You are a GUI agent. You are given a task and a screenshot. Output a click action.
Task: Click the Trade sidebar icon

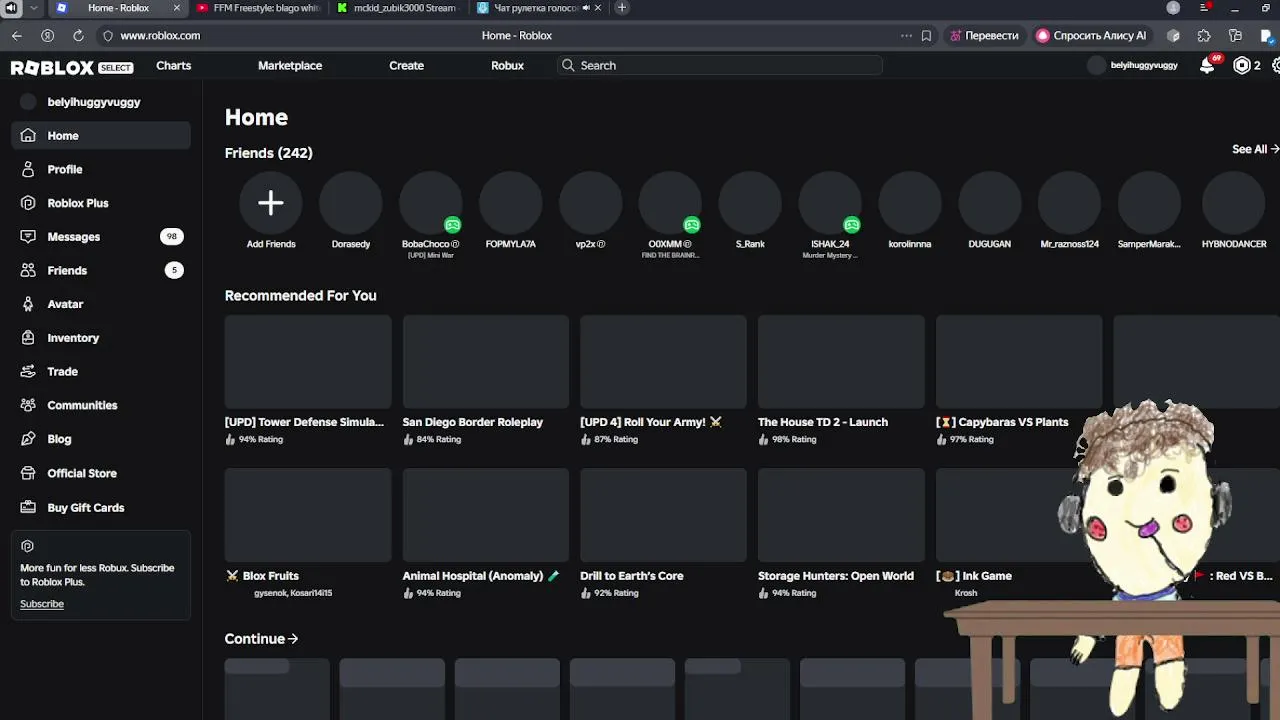coord(28,372)
